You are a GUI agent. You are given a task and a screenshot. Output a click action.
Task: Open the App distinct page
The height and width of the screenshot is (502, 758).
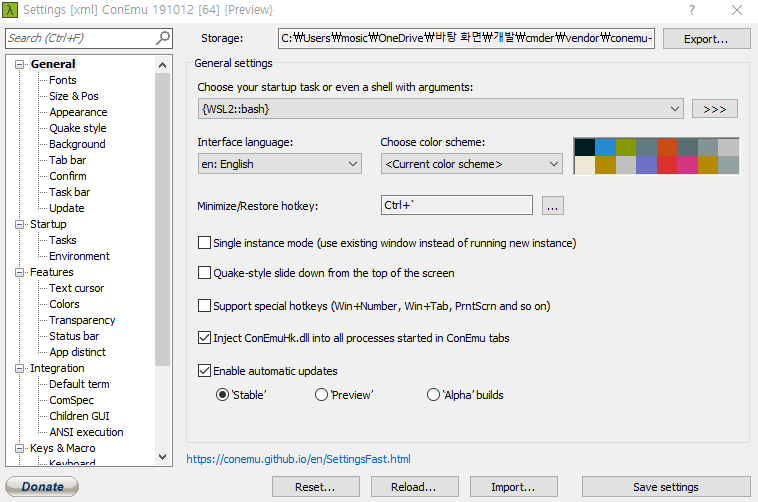[77, 352]
